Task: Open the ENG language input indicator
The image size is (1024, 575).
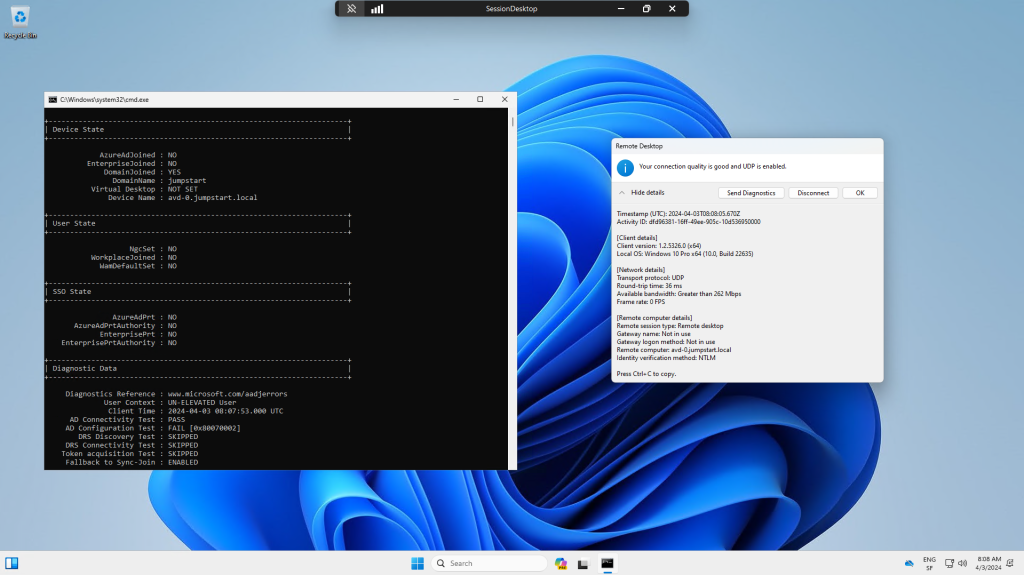Action: (x=929, y=563)
